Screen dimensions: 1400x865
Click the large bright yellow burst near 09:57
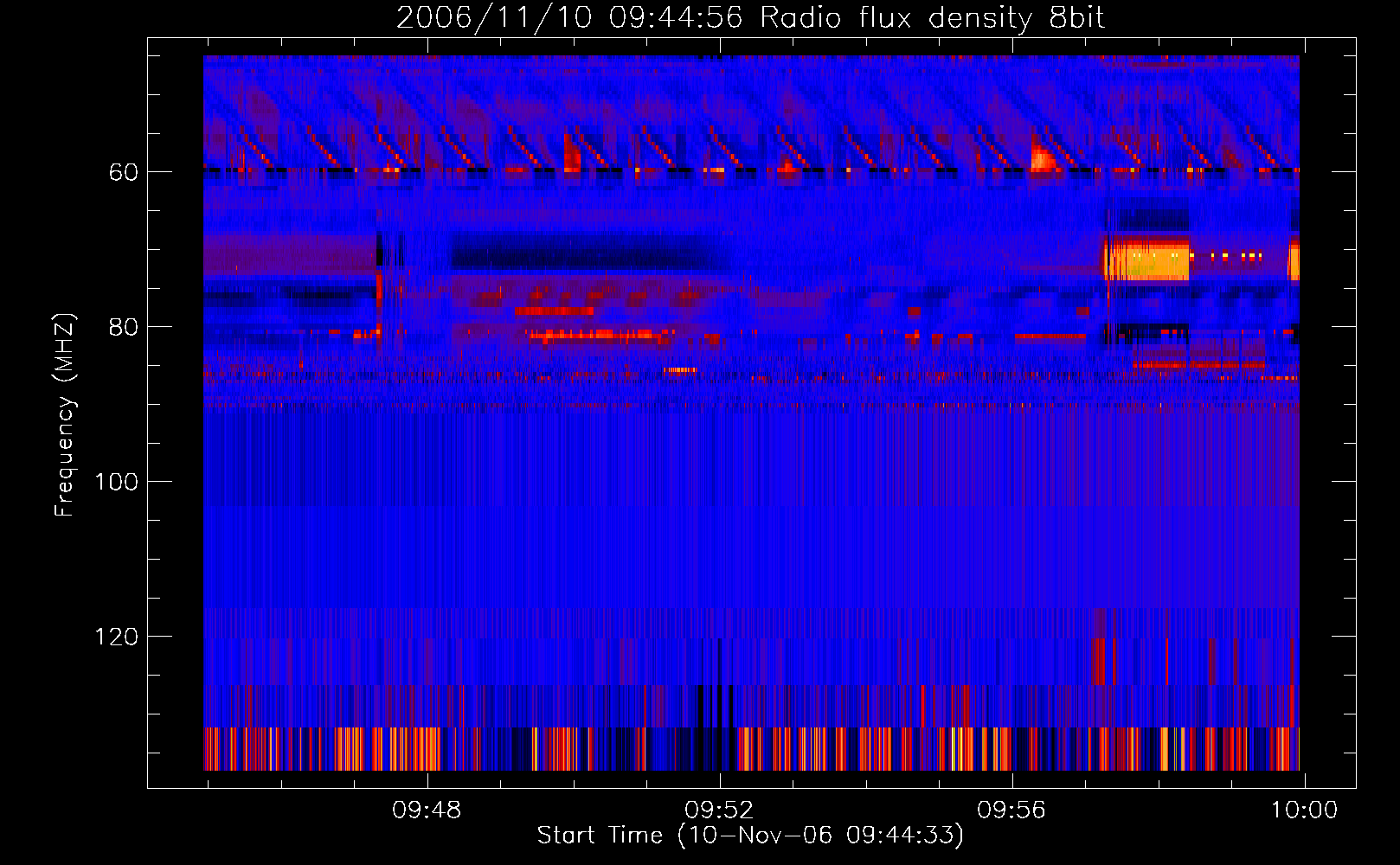[1146, 259]
